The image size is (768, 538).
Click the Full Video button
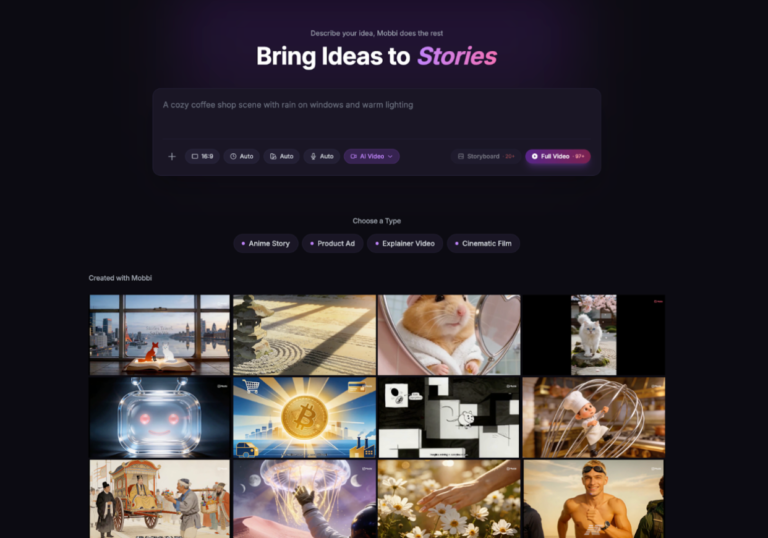point(558,156)
